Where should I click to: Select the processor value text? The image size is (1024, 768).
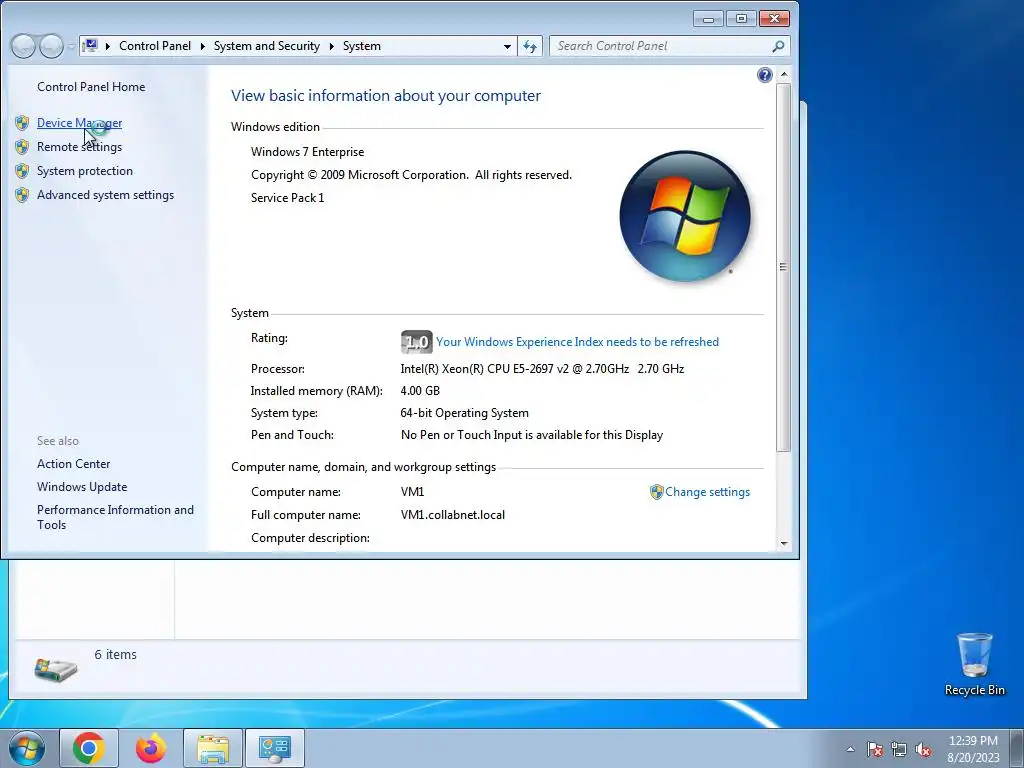click(542, 369)
